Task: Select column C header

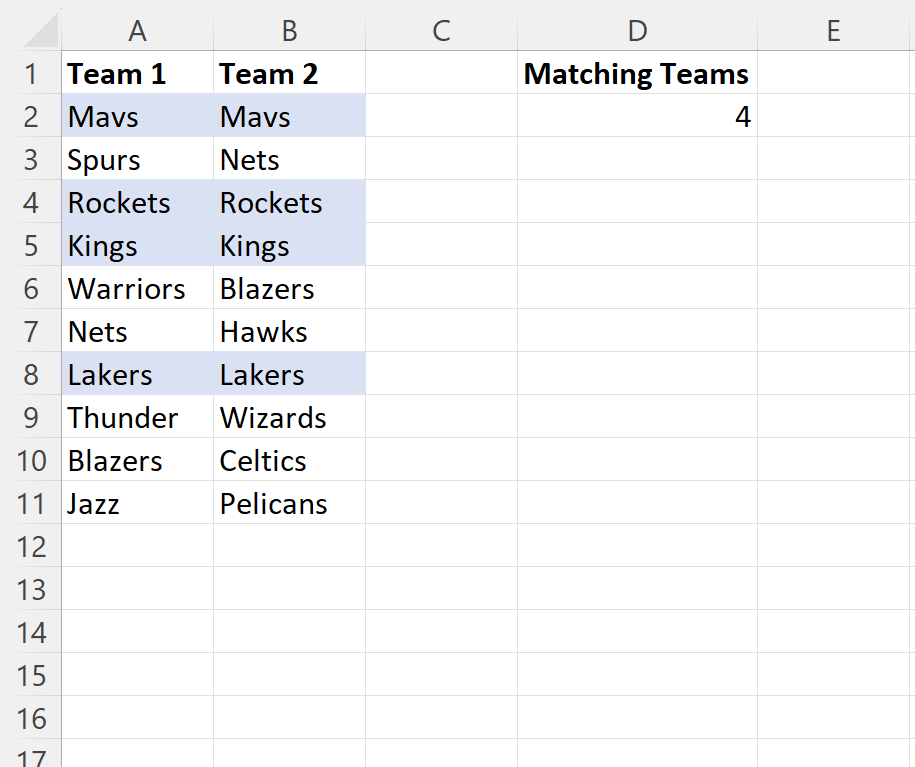Action: (441, 30)
